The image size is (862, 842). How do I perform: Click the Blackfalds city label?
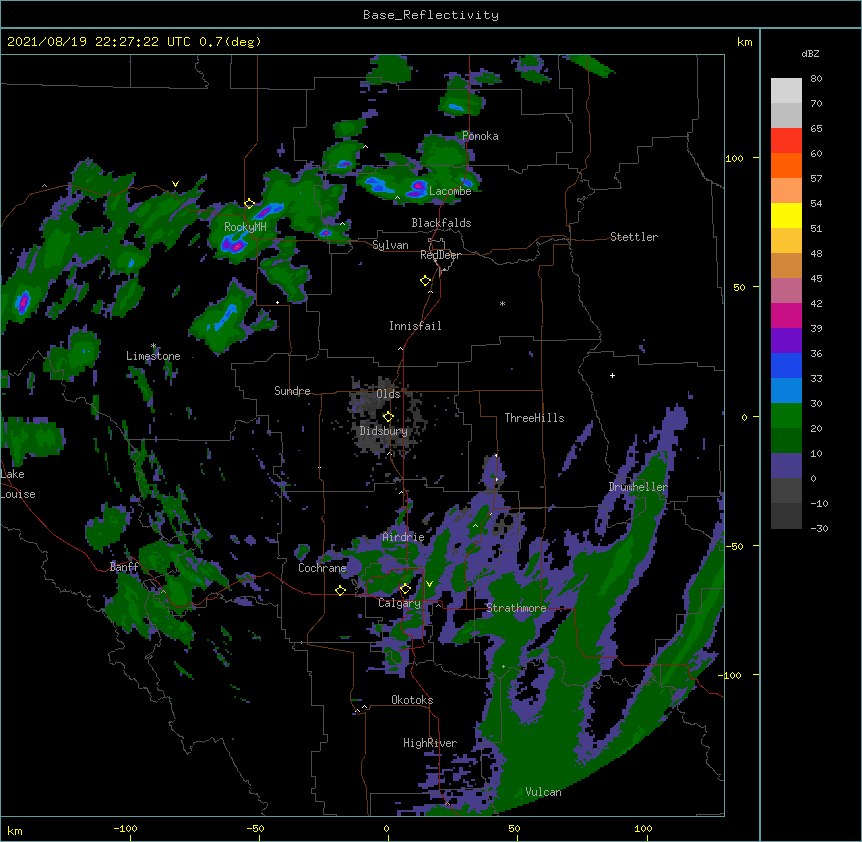(x=441, y=223)
